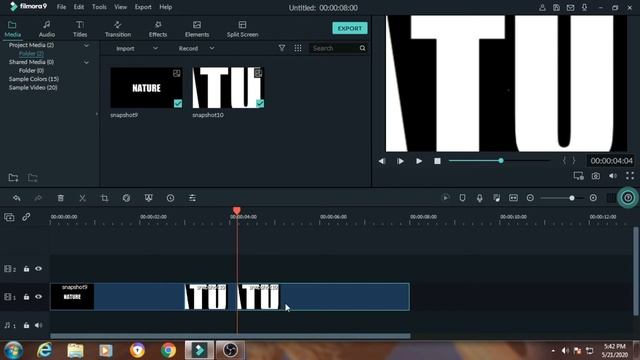Collapse the Shared Media chevron
The image size is (640, 360).
click(86, 62)
